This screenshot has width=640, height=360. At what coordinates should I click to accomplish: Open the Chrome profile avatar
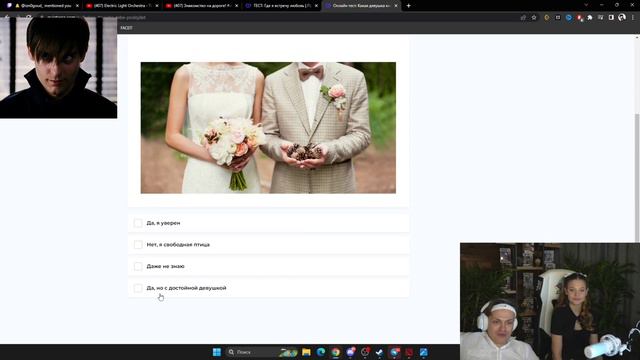pos(622,18)
